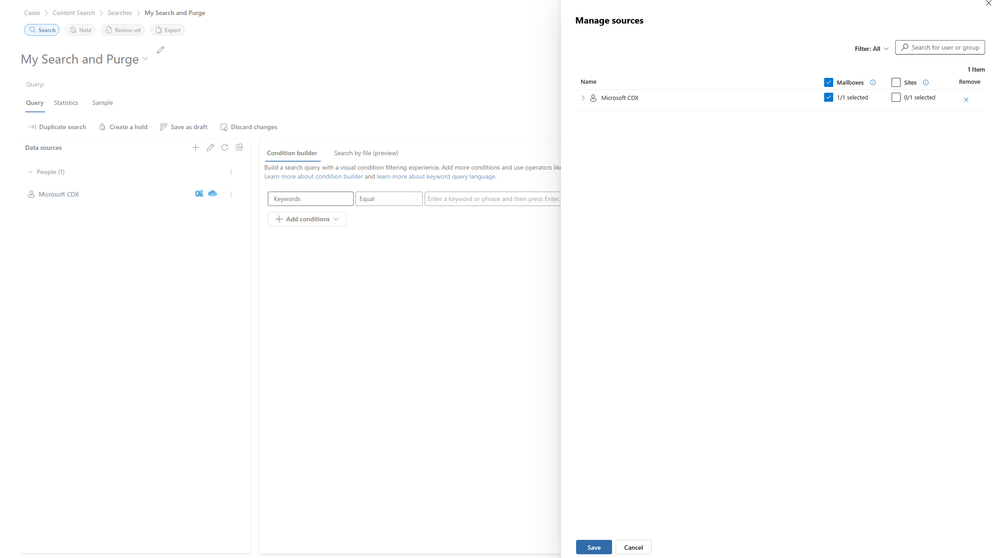Viewport: 999px width, 558px height.
Task: Add a data source with the plus icon
Action: pyautogui.click(x=196, y=147)
